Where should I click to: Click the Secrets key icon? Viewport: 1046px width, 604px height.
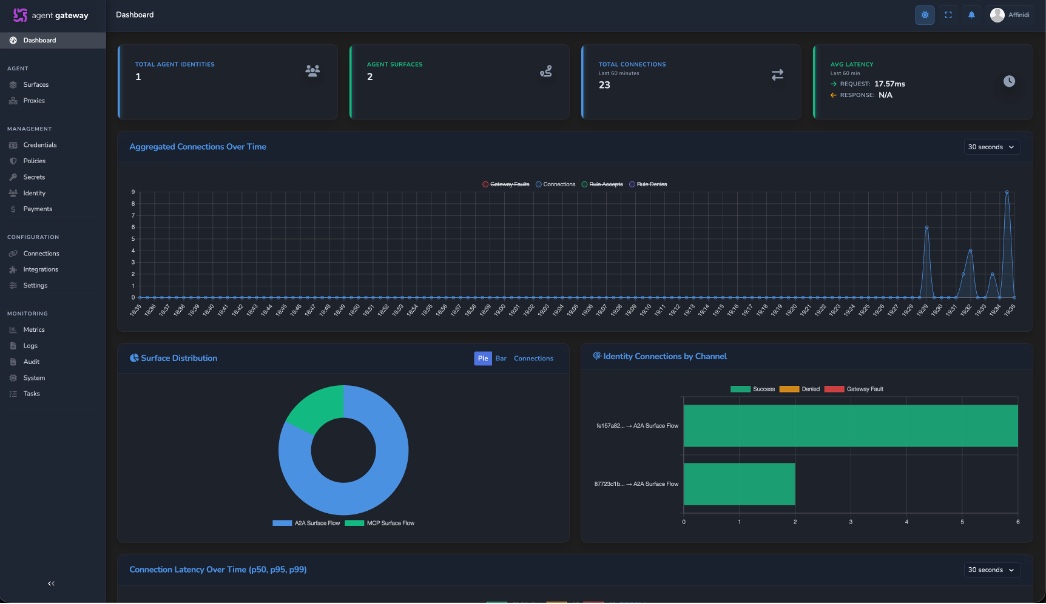[x=13, y=177]
